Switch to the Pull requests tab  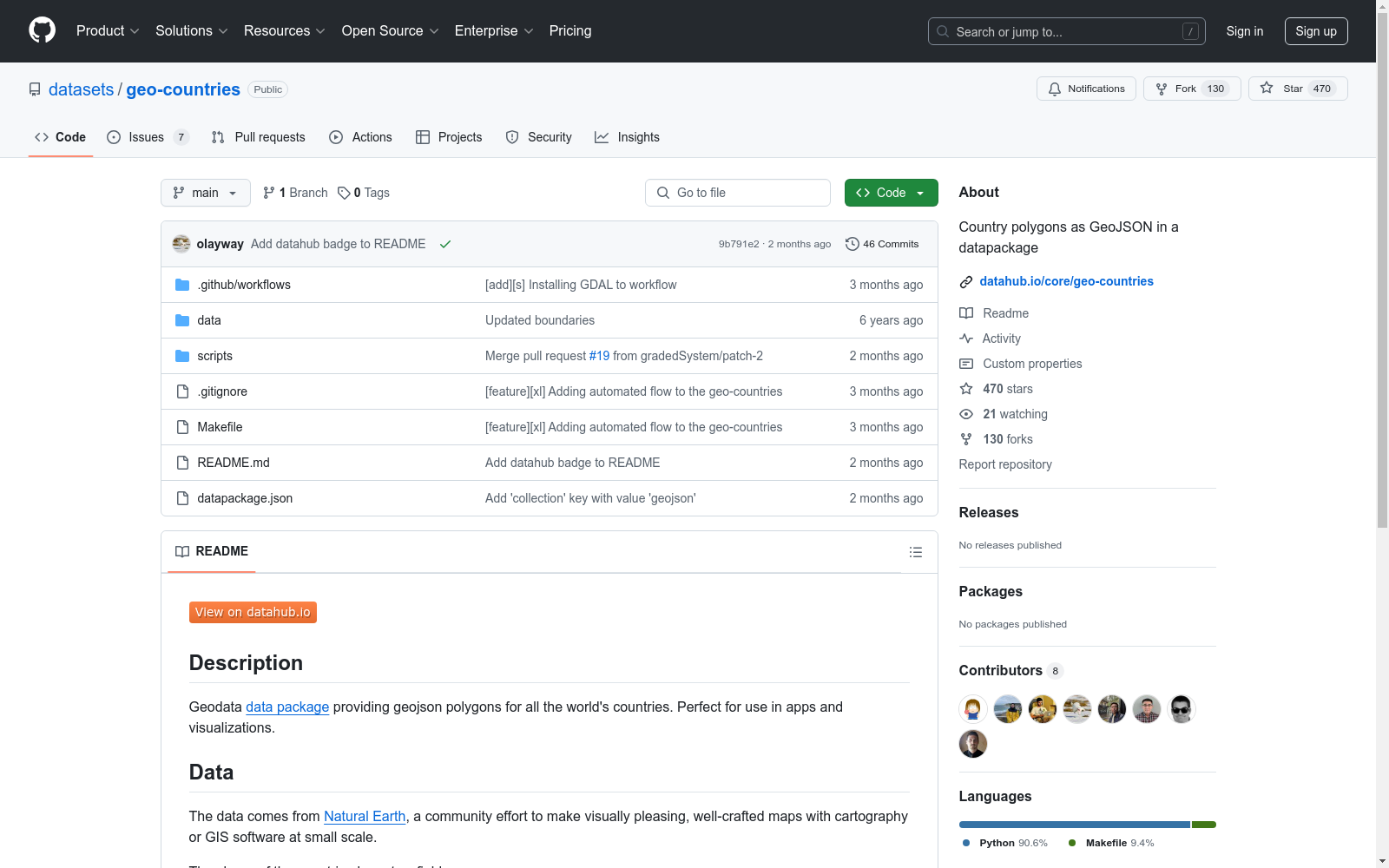(x=259, y=137)
